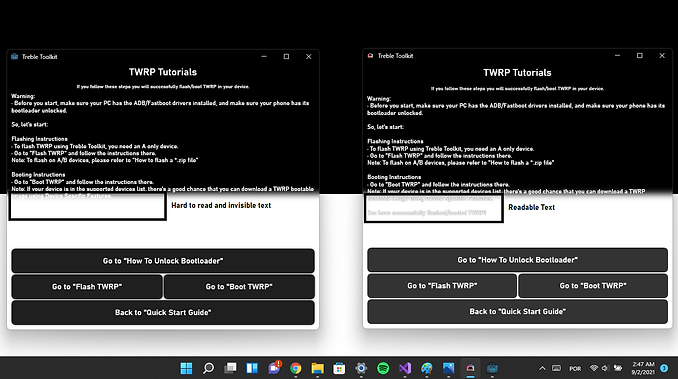This screenshot has width=678, height=379.
Task: Close the left Treble Toolkit window
Action: pos(309,57)
